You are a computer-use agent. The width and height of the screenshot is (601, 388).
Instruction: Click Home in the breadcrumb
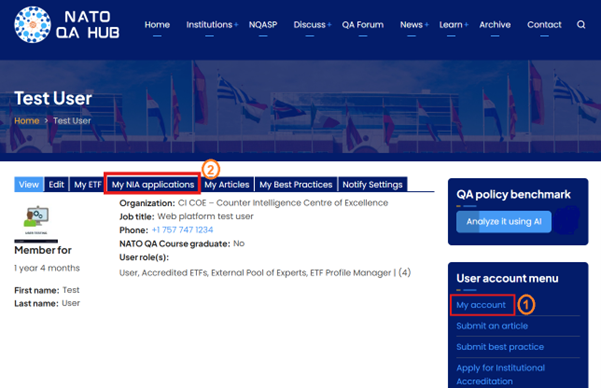click(x=27, y=121)
